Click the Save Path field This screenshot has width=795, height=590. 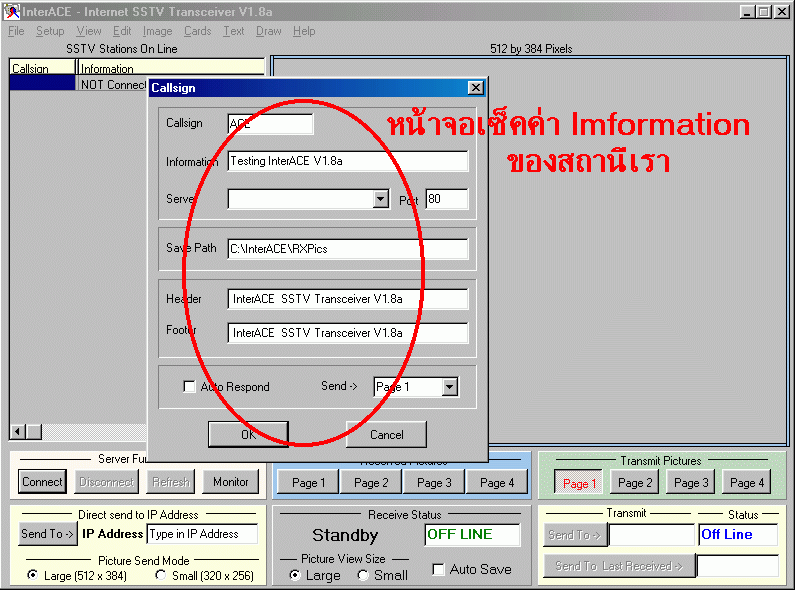[348, 249]
